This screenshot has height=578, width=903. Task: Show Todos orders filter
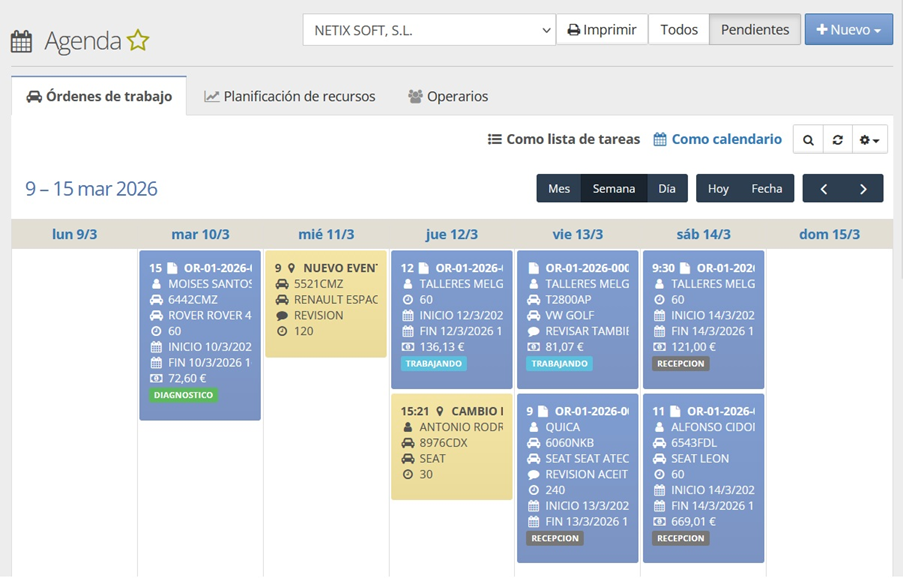click(678, 30)
